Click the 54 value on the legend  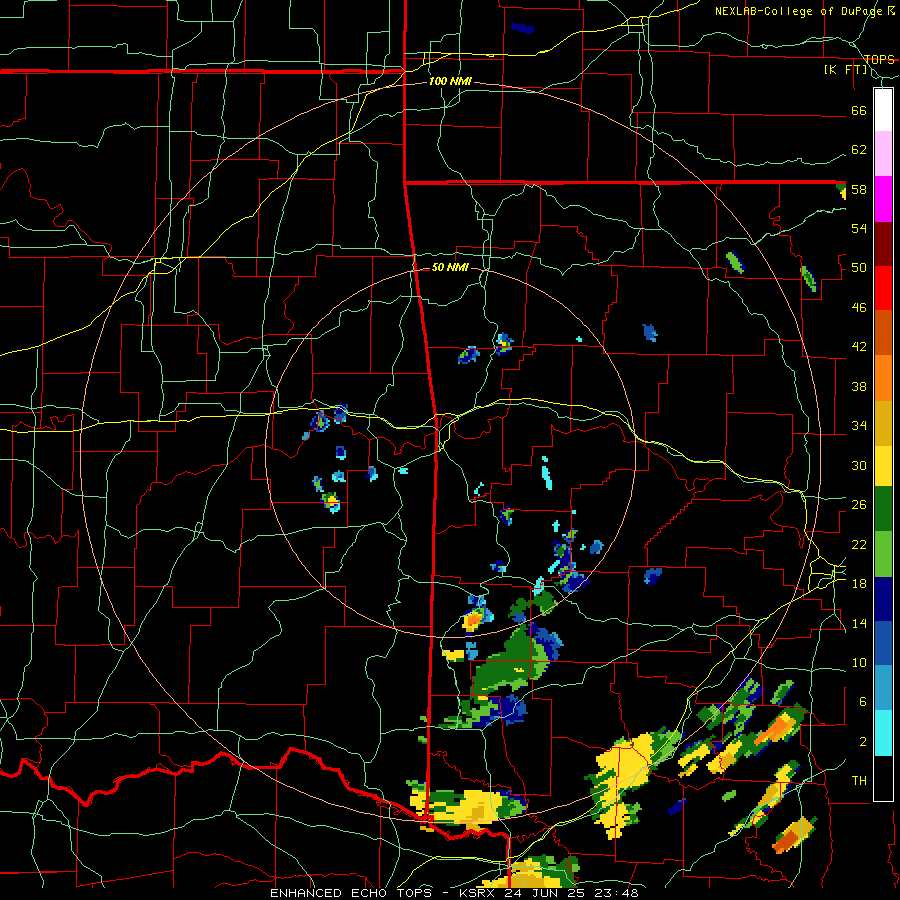tap(859, 228)
